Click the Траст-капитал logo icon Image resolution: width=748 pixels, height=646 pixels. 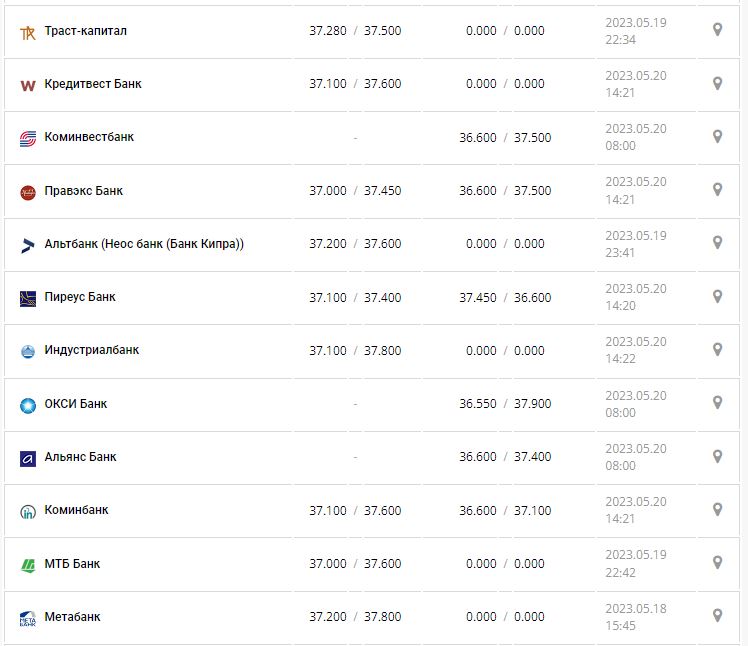(x=28, y=32)
